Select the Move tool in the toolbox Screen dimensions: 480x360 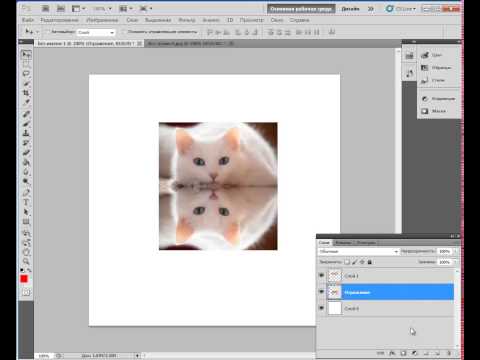tap(26, 54)
